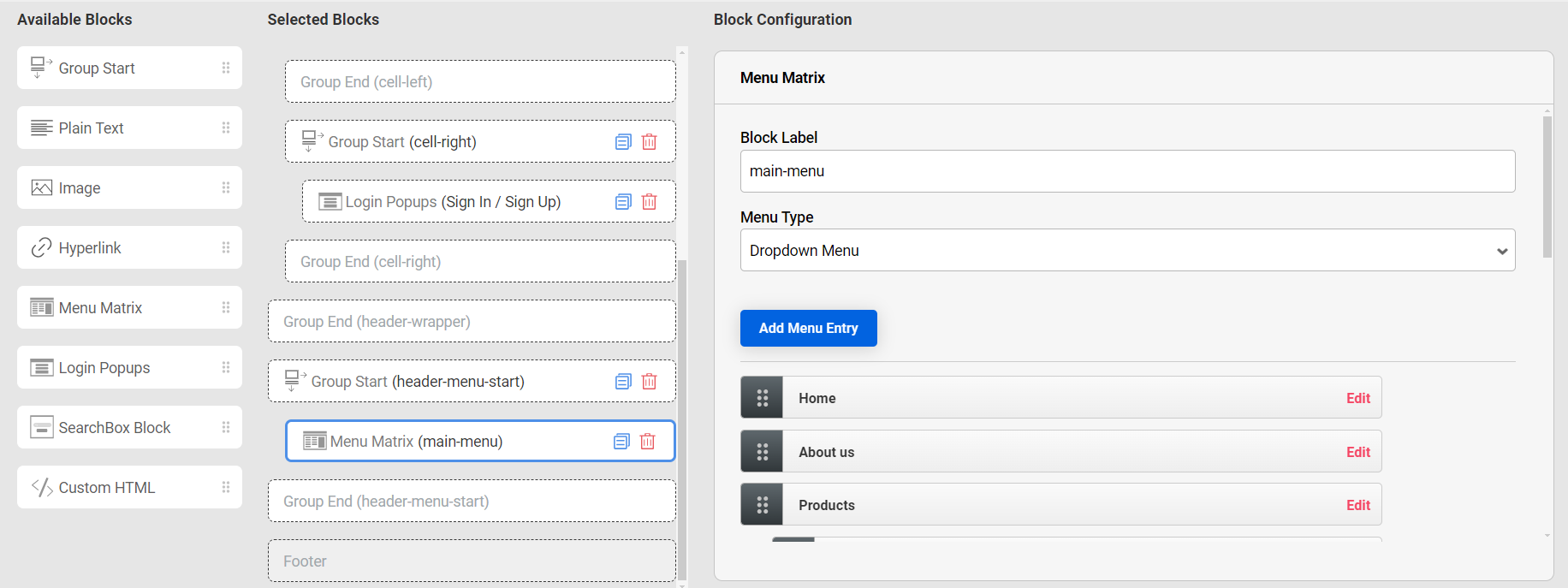Duplicate the Menu Matrix (main-menu) block
1568x588 pixels.
(x=622, y=442)
